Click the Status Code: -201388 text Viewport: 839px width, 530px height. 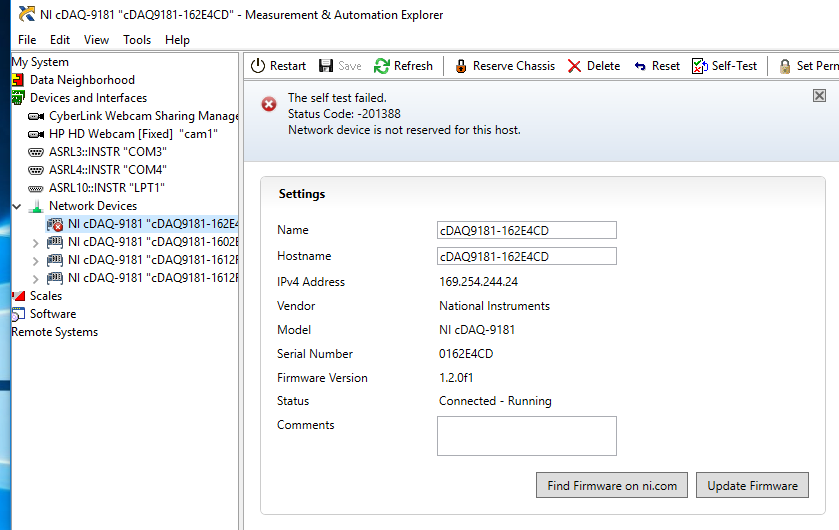344,114
